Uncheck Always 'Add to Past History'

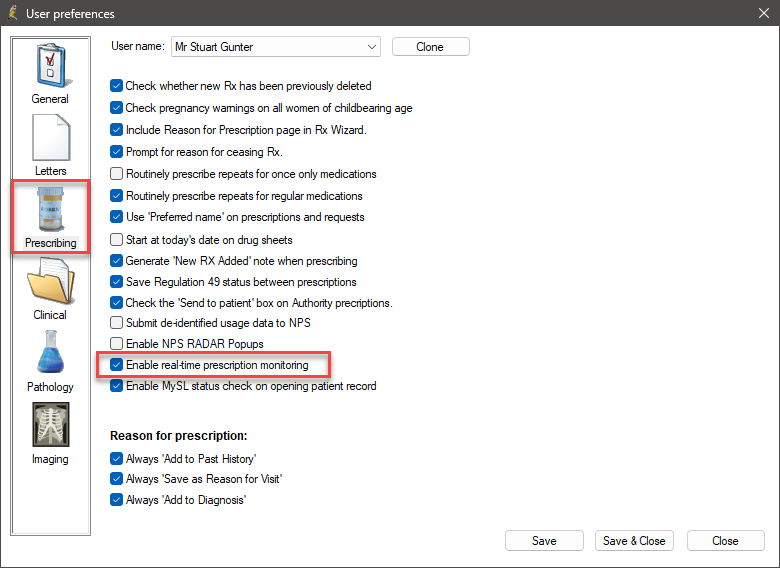tap(117, 458)
